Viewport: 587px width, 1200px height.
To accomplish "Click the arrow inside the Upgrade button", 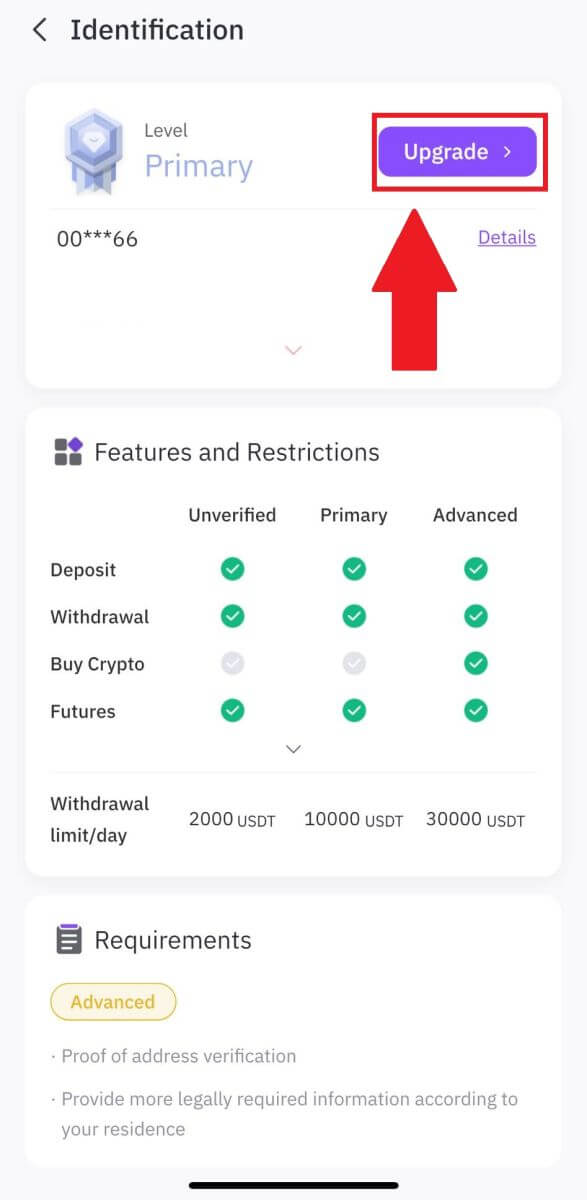I will (x=508, y=152).
